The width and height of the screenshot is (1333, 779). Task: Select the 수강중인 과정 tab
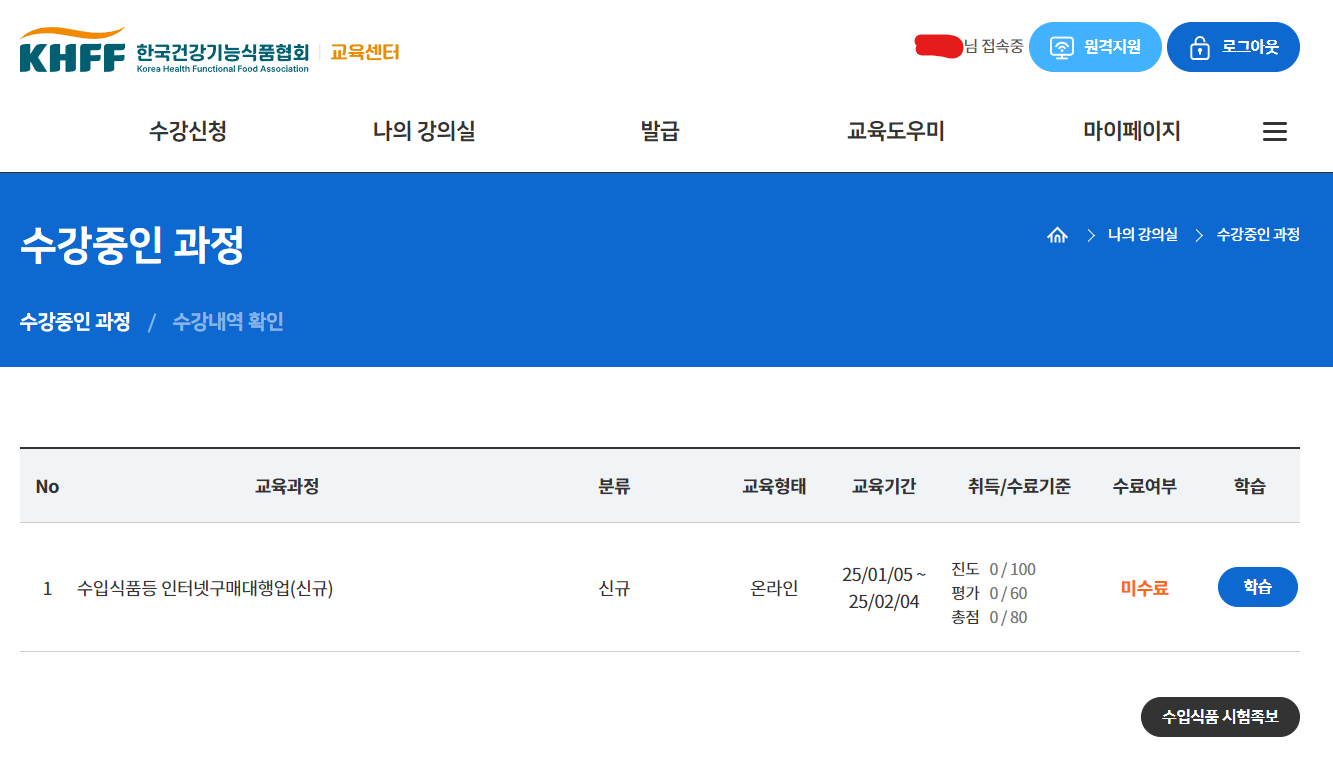73,321
